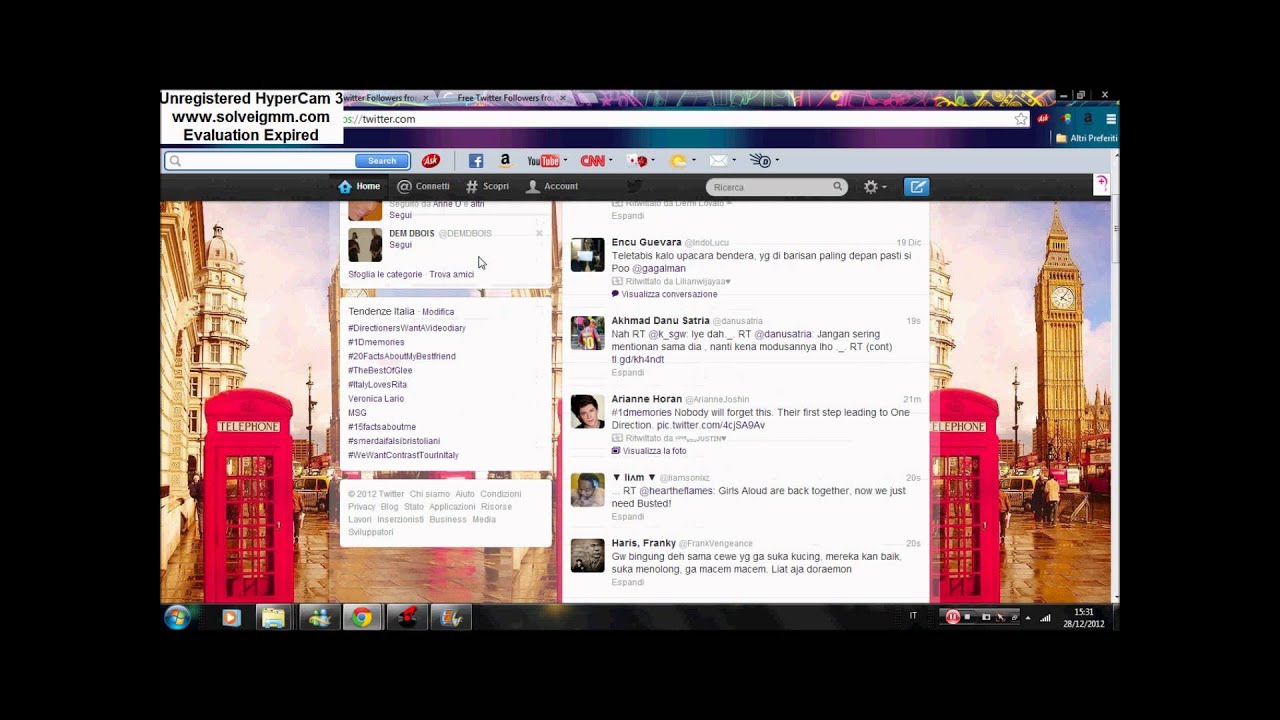Open trend #DirectionersWantAVideodiary
The image size is (1280, 720).
click(x=407, y=328)
